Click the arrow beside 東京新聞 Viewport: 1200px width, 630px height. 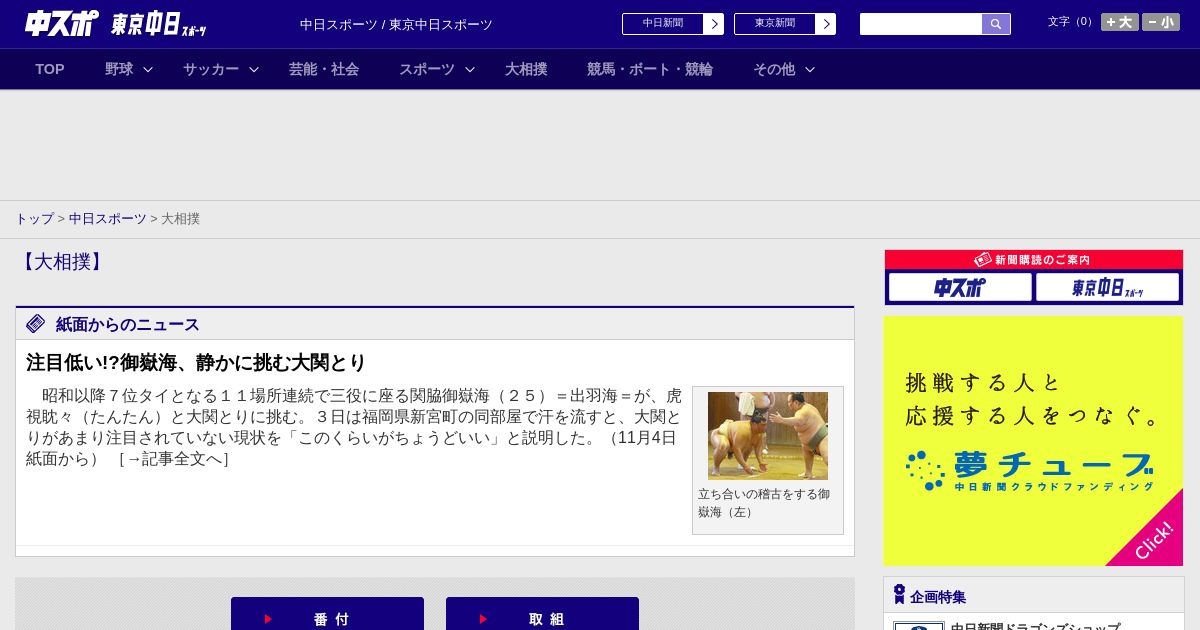(826, 24)
